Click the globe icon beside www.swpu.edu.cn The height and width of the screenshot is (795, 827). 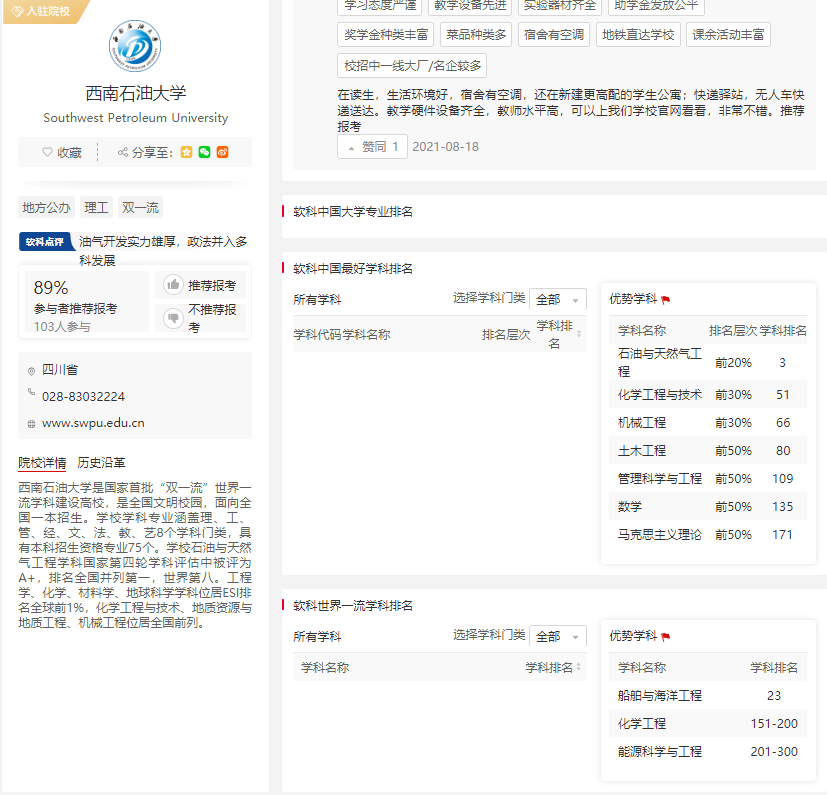coord(31,424)
